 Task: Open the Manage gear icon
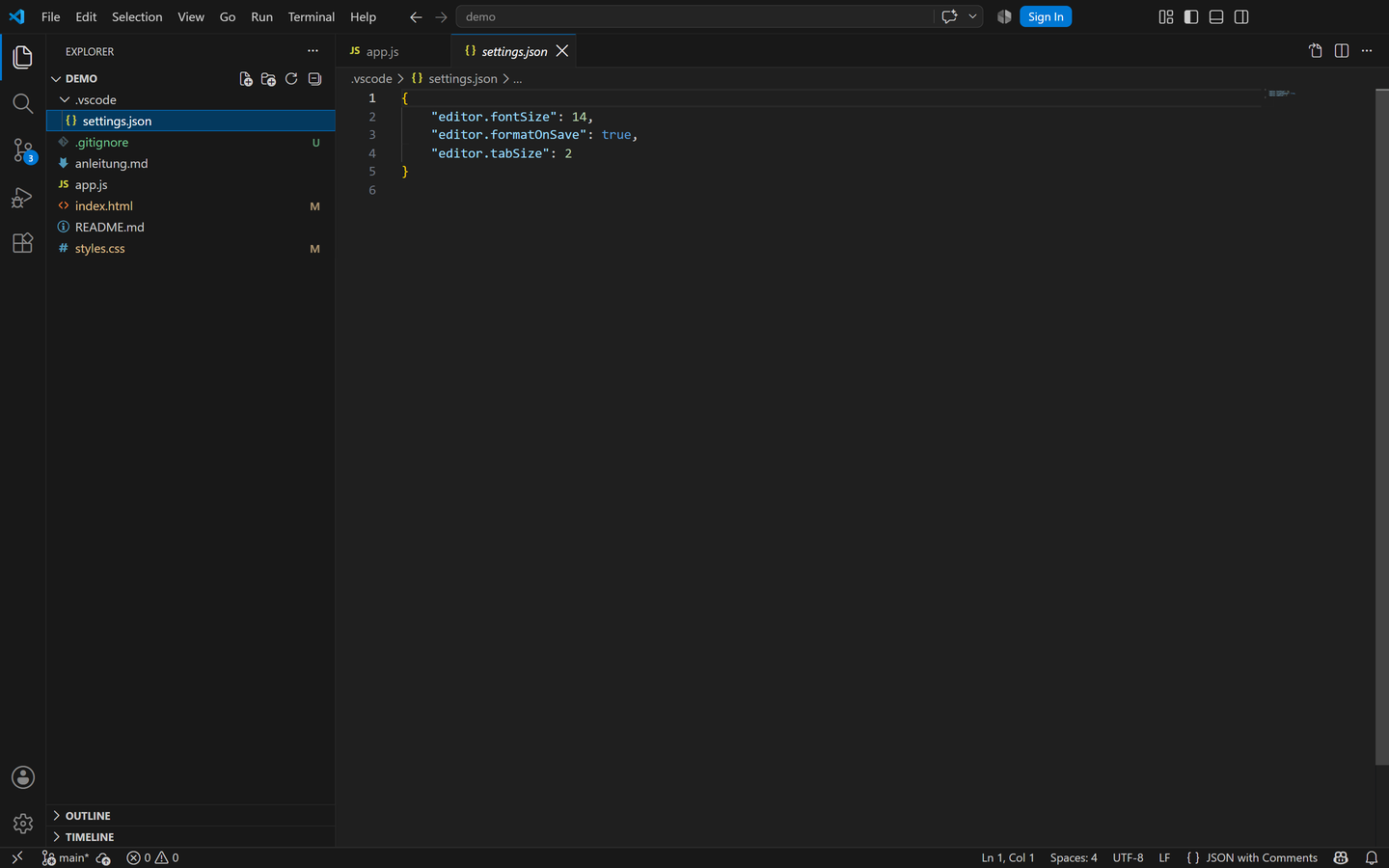point(23,824)
